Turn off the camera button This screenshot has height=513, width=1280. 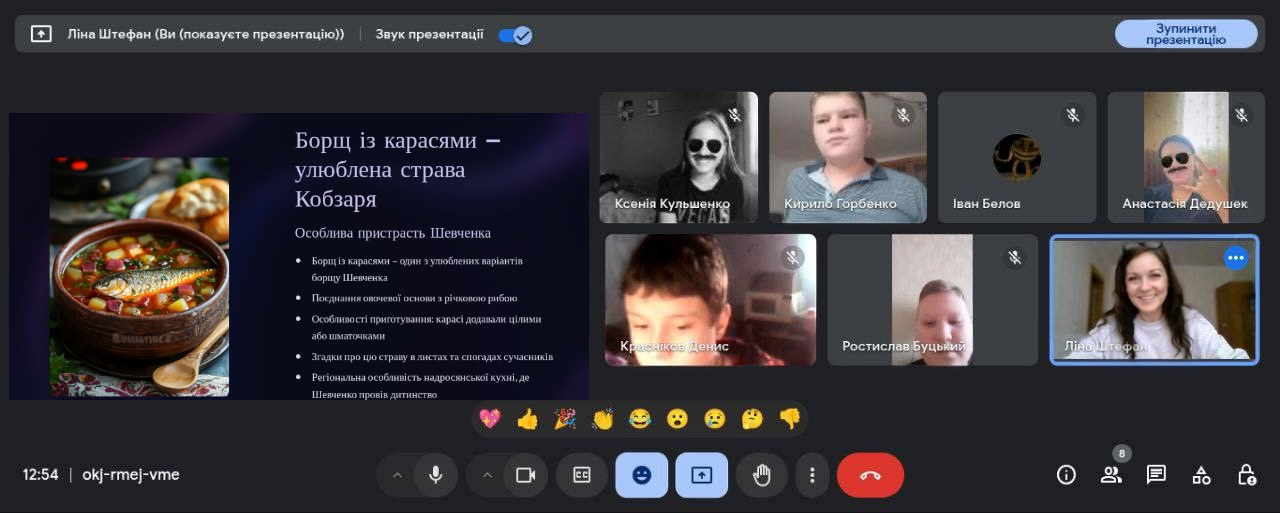click(525, 475)
